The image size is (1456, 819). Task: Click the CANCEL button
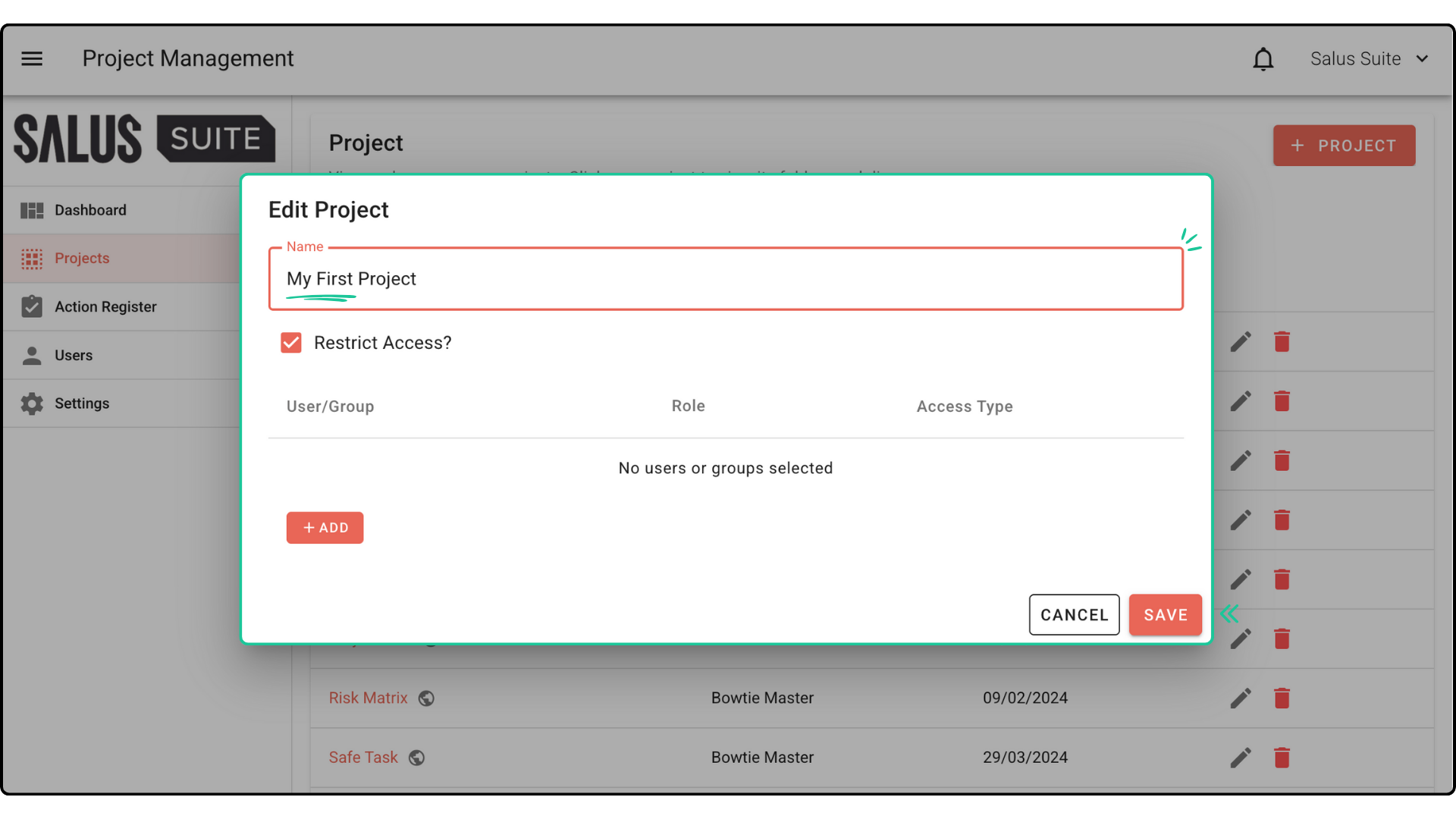point(1074,615)
